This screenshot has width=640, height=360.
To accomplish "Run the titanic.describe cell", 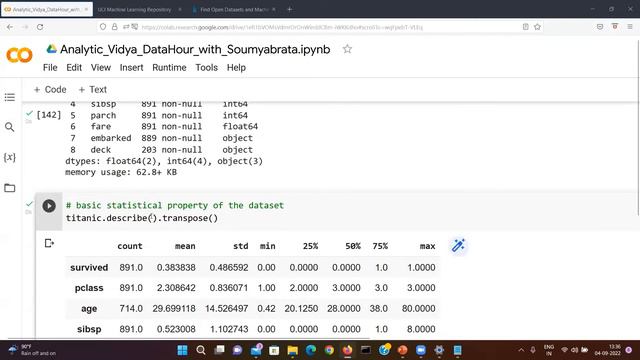I will [x=49, y=206].
